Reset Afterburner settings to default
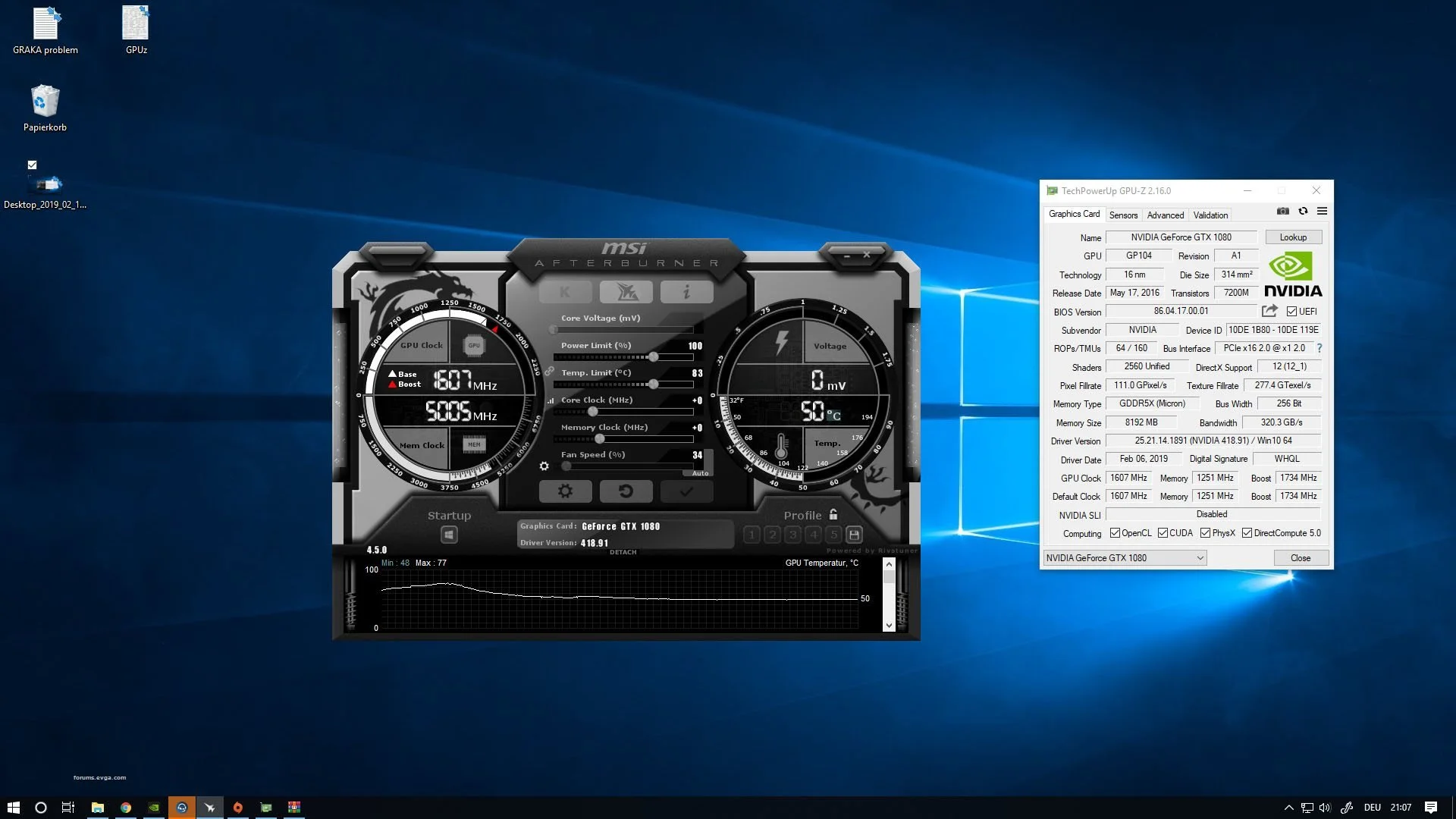This screenshot has height=819, width=1456. click(x=626, y=491)
